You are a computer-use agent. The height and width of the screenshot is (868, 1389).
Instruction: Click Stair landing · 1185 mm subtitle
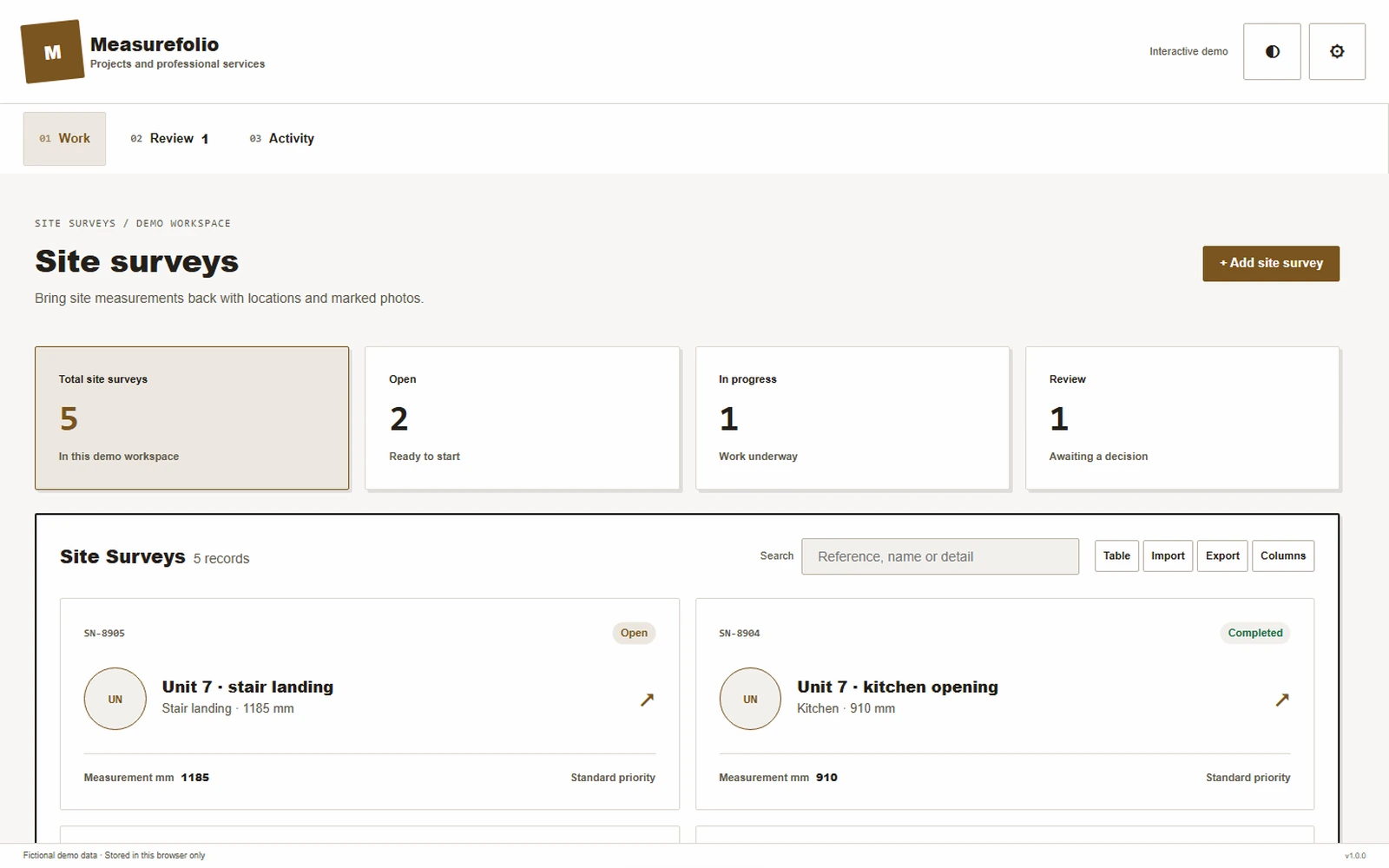pos(227,708)
